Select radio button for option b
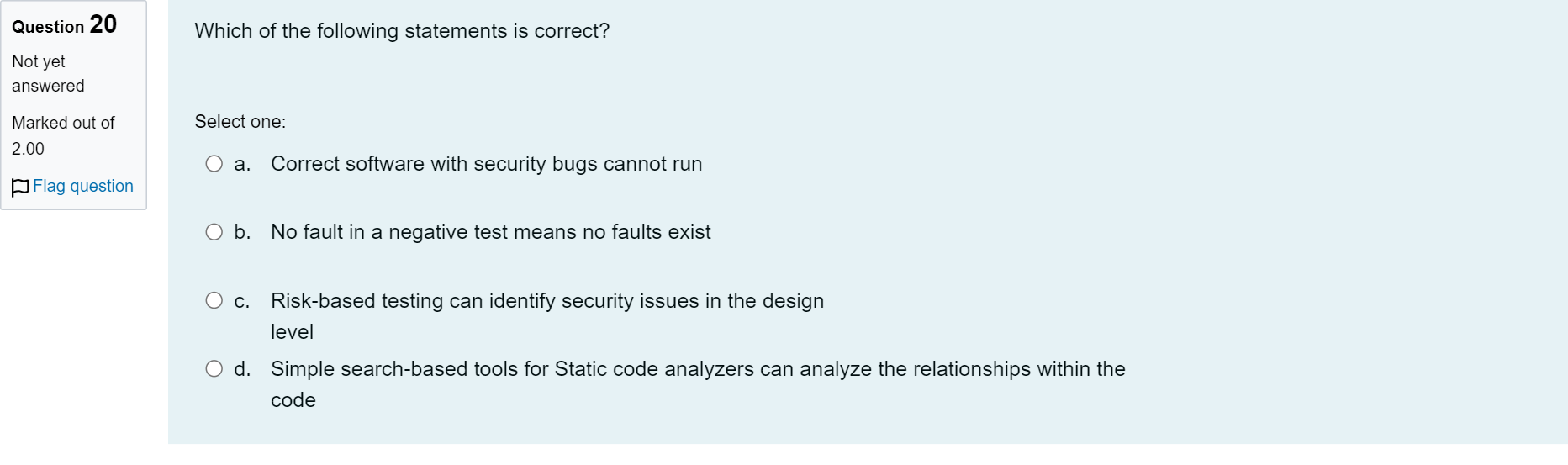Screen dimensions: 1568x465 point(214,232)
